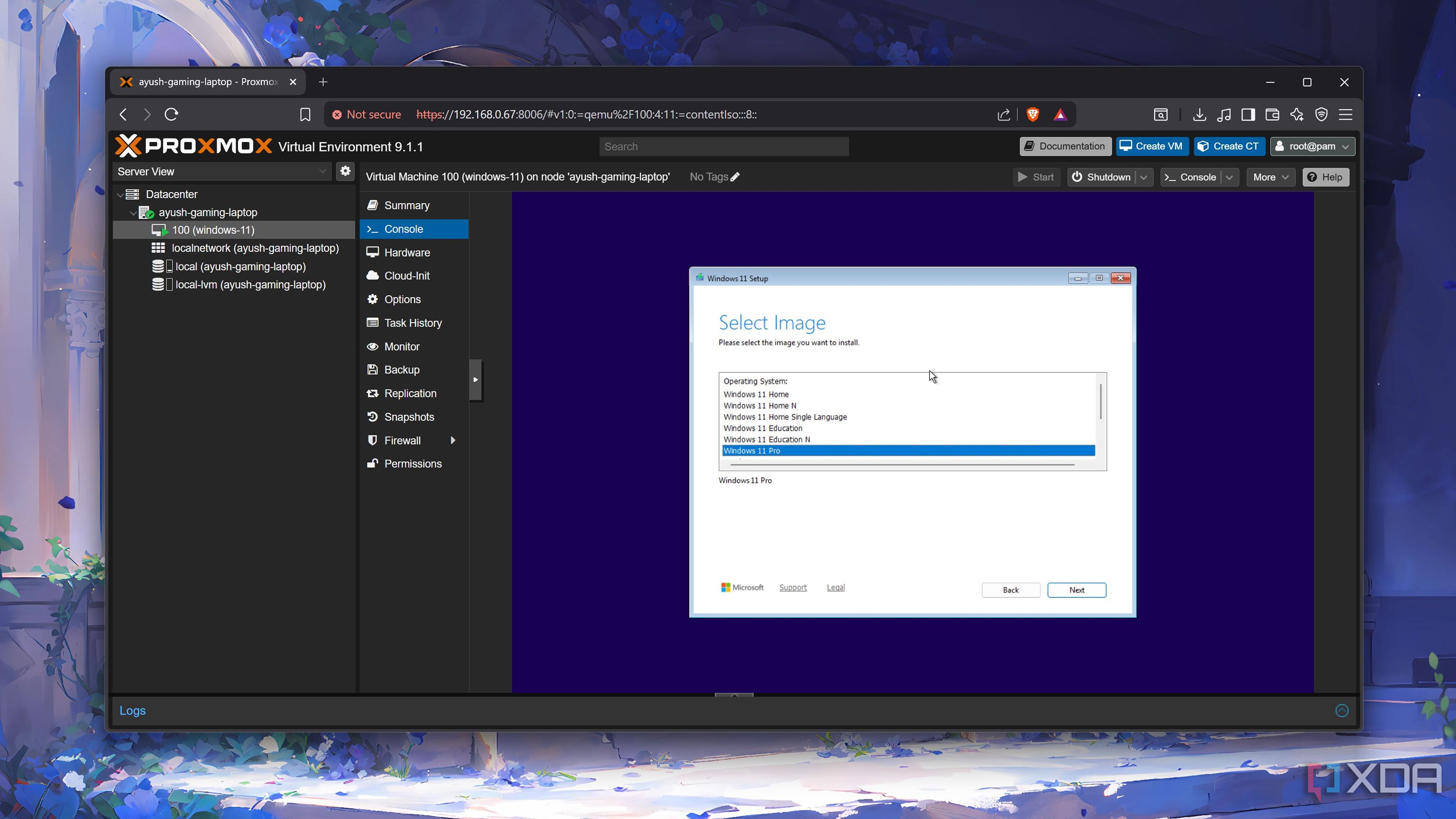Close the Windows 11 Setup dialog
Image resolution: width=1456 pixels, height=819 pixels.
click(1121, 278)
